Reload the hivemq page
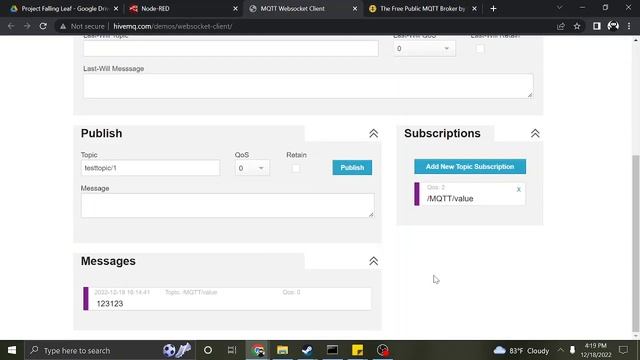This screenshot has width=640, height=360. point(43,26)
